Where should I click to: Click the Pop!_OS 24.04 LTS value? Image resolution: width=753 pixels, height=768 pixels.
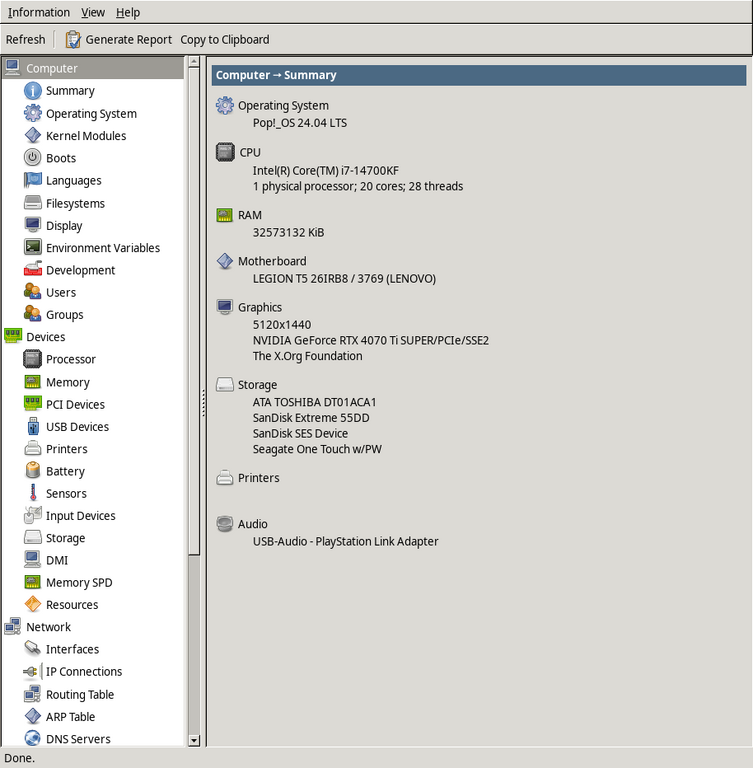coord(300,123)
